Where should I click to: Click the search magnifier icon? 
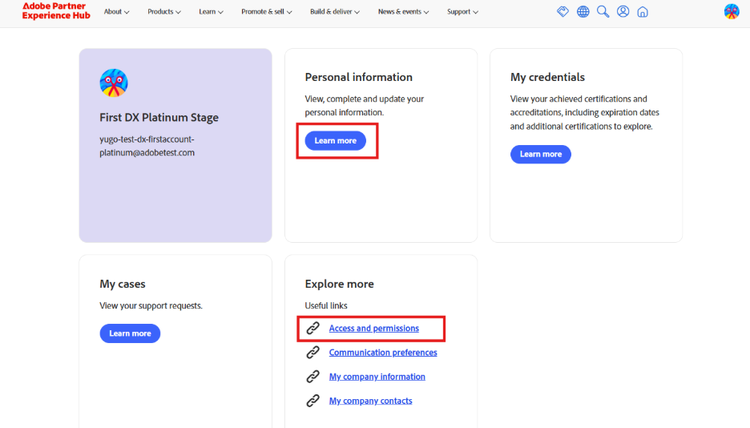pyautogui.click(x=603, y=12)
